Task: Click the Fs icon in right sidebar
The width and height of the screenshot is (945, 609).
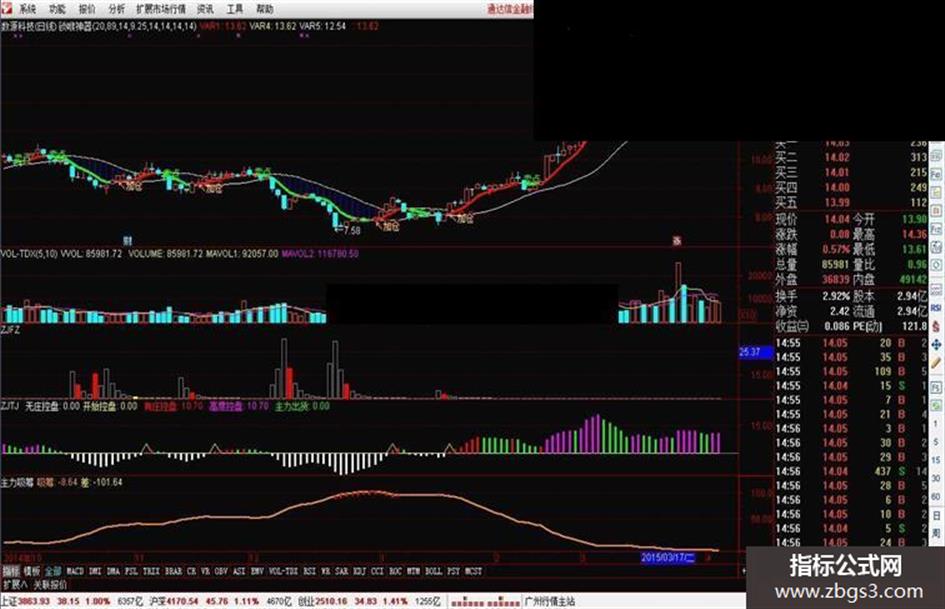Action: (937, 387)
